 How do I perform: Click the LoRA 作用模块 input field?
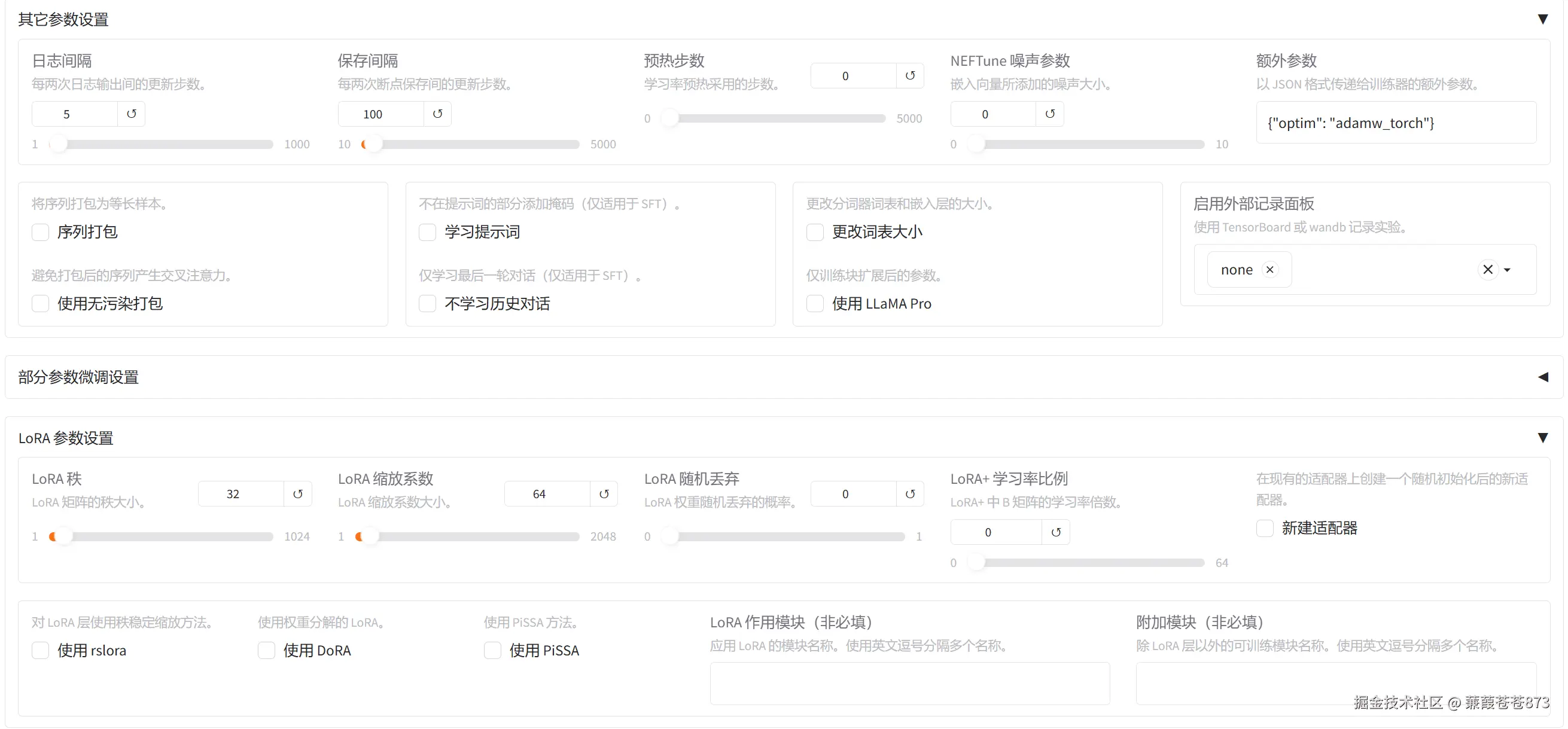point(909,684)
